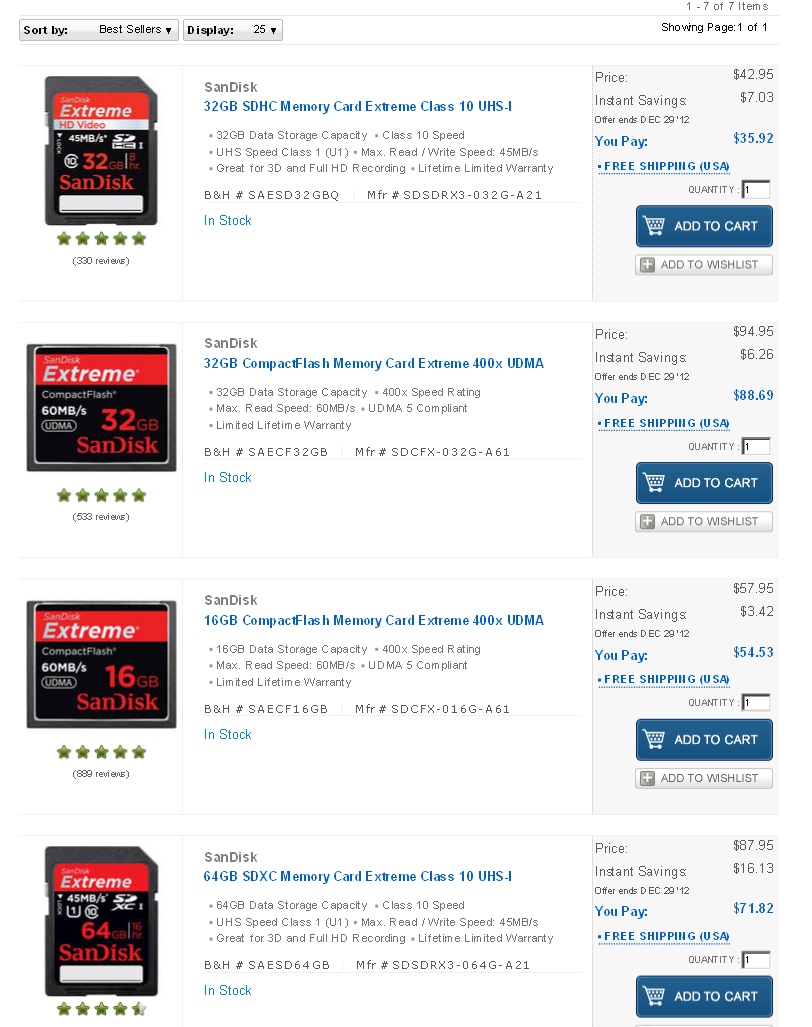Open 64GB SDXC Memory Card Extreme link
This screenshot has width=812, height=1027.
pos(358,876)
